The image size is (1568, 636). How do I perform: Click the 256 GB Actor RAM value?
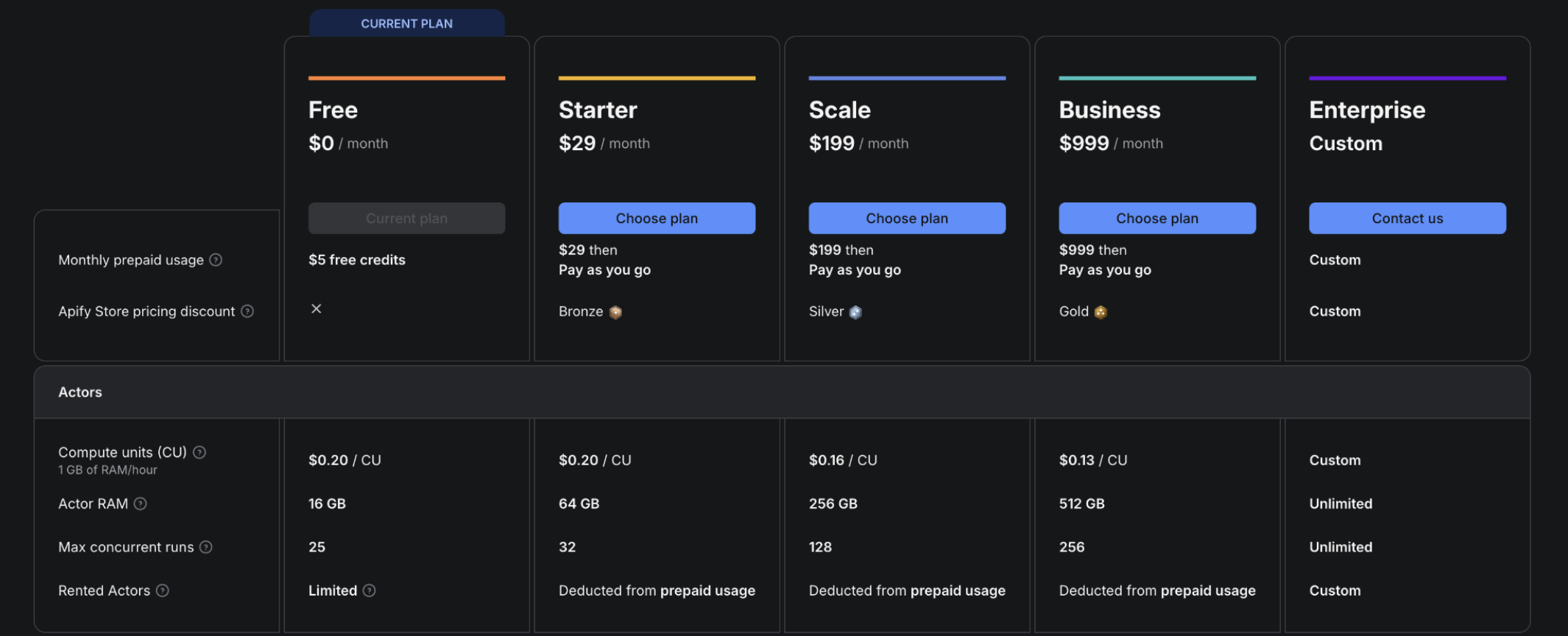[x=833, y=504]
